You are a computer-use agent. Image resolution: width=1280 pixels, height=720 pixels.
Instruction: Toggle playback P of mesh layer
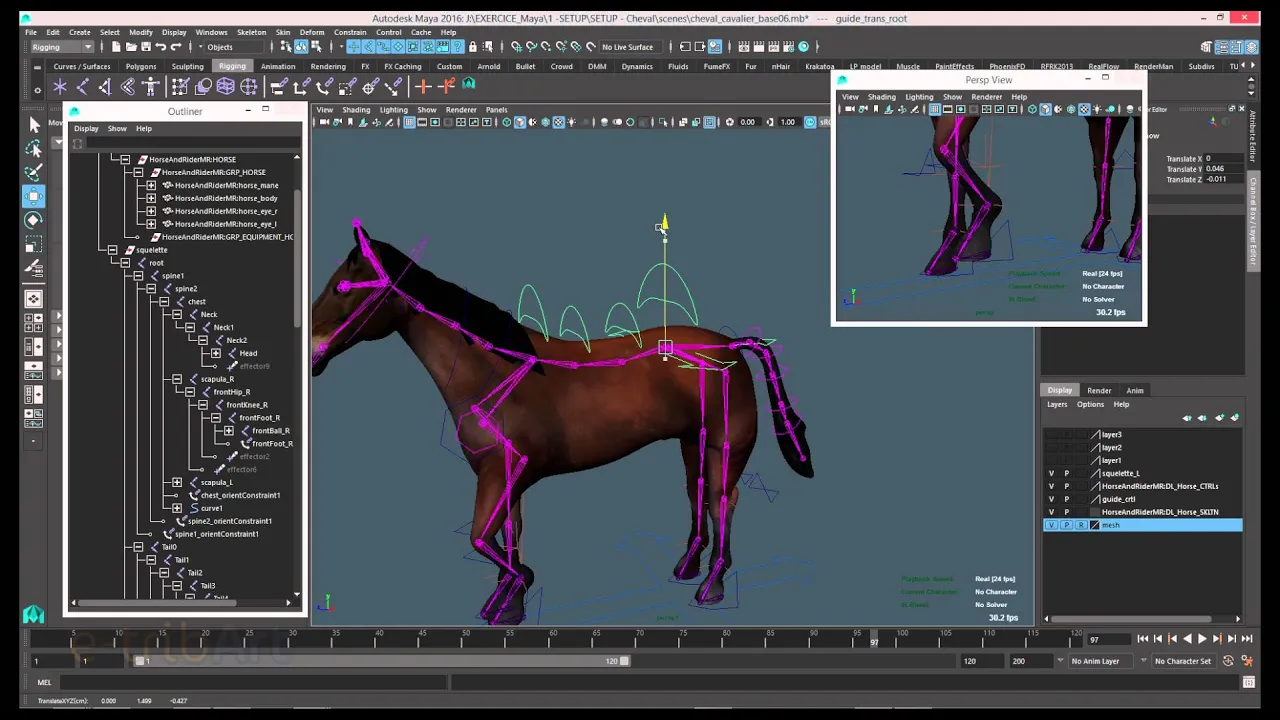tap(1066, 525)
